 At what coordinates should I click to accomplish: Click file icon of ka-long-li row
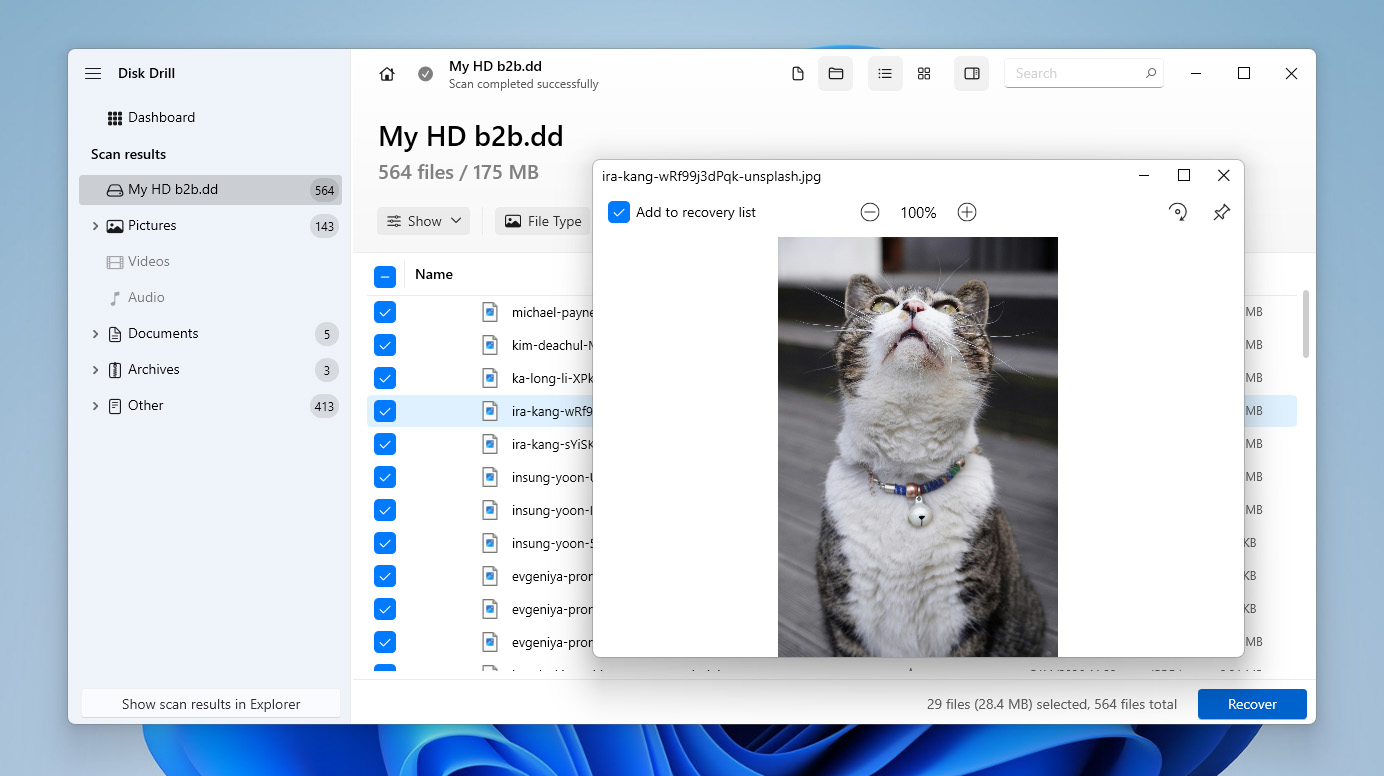click(490, 378)
